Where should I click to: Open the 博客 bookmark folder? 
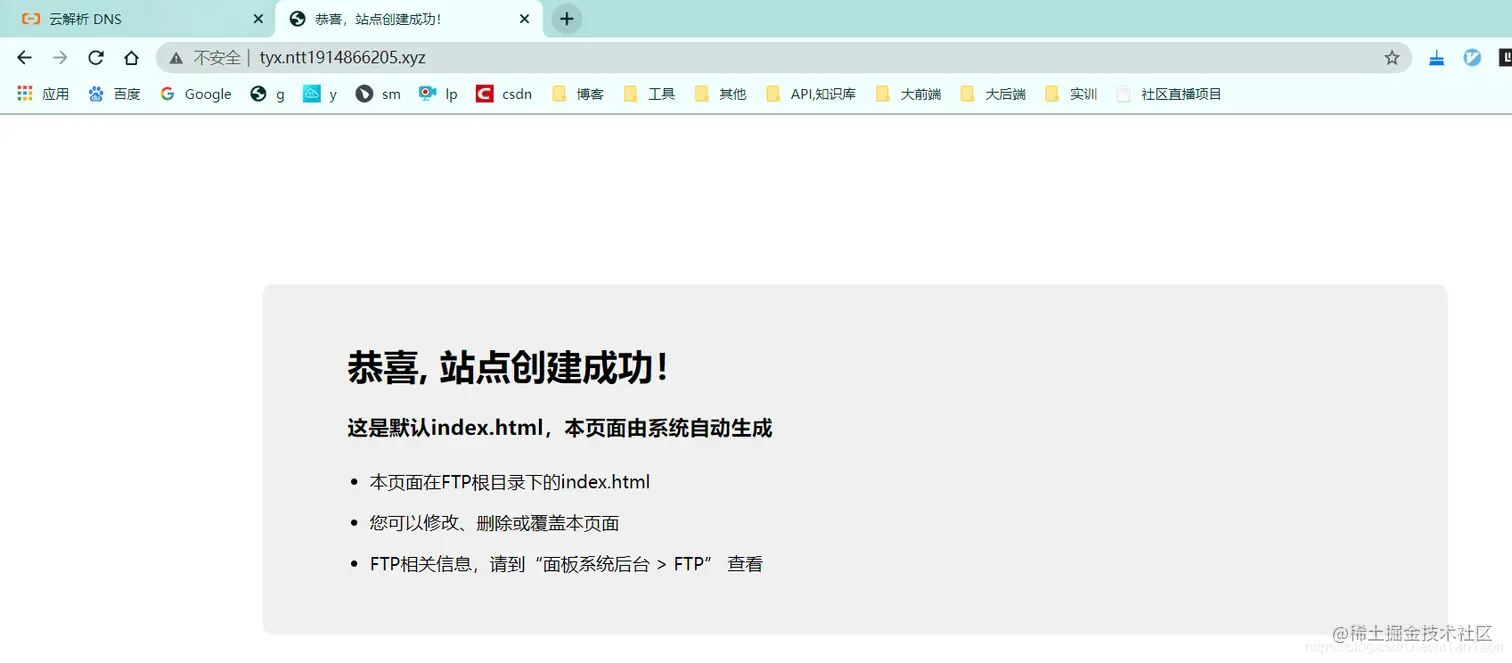coord(577,94)
